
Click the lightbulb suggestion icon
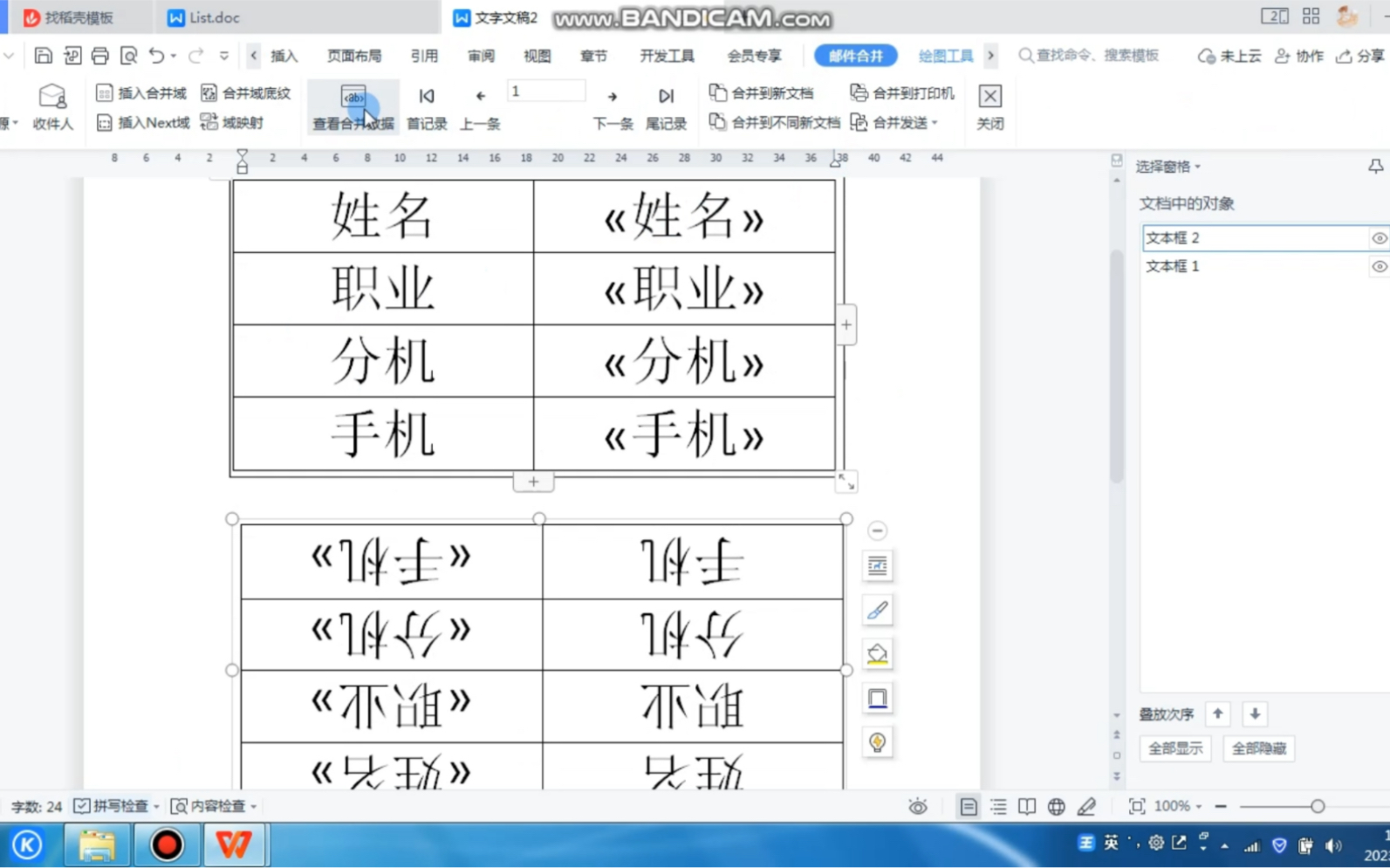tap(878, 742)
